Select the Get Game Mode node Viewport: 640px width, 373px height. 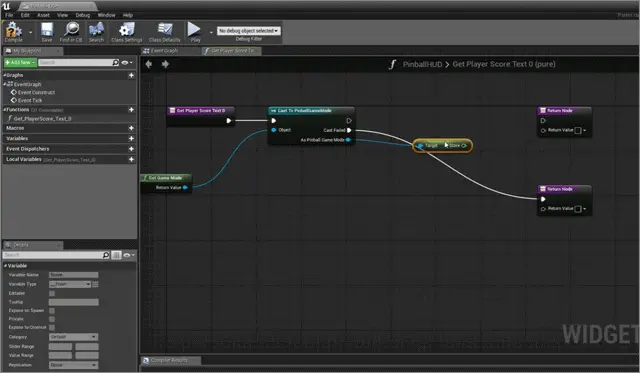[x=165, y=178]
